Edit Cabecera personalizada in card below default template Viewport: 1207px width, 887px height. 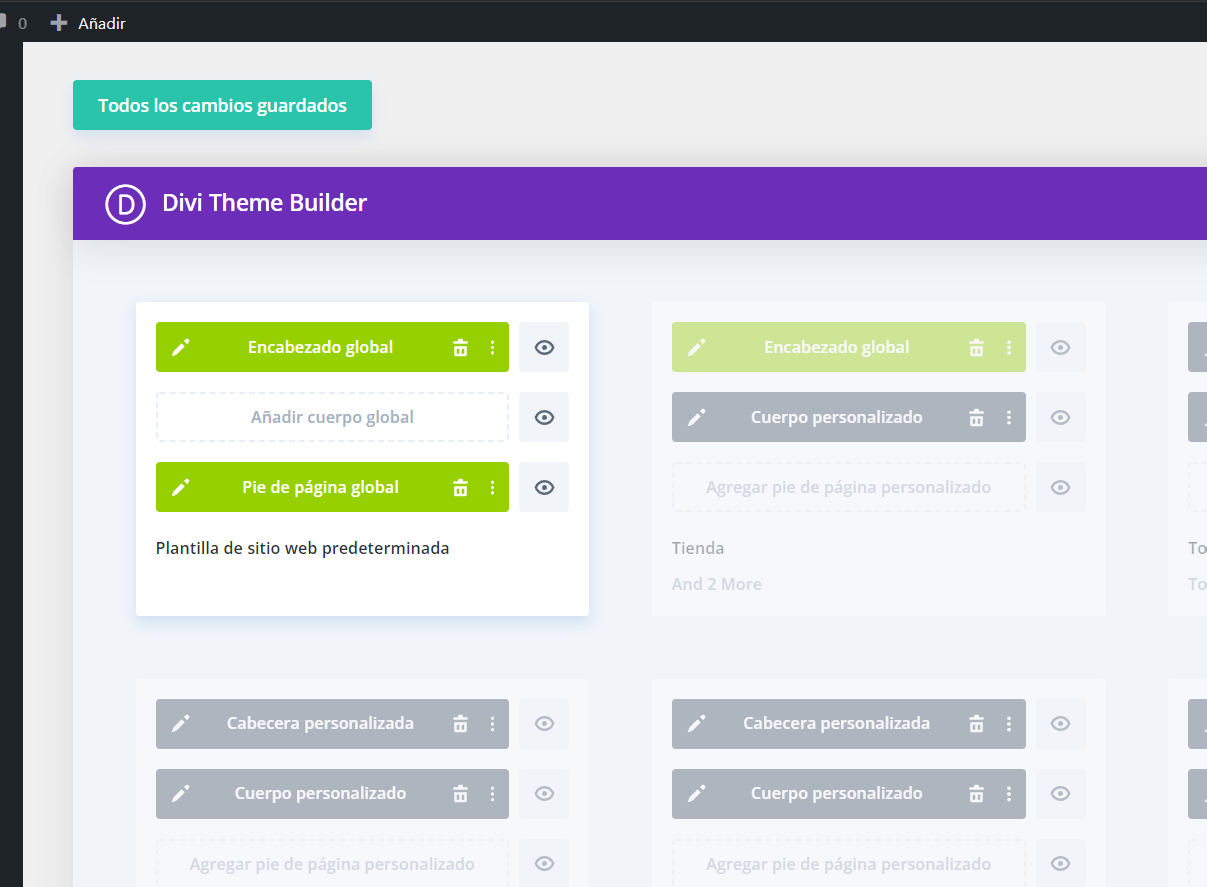180,723
